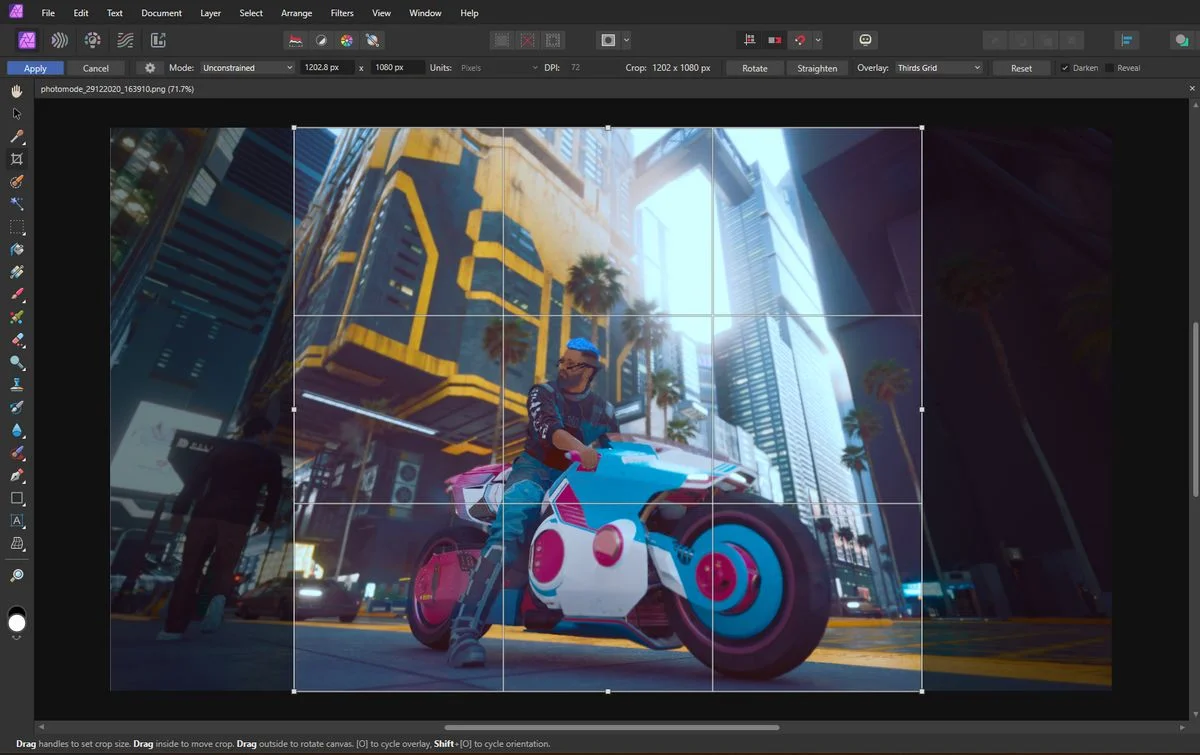The image size is (1200, 755).
Task: Toggle the Darken checkbox
Action: [1064, 68]
